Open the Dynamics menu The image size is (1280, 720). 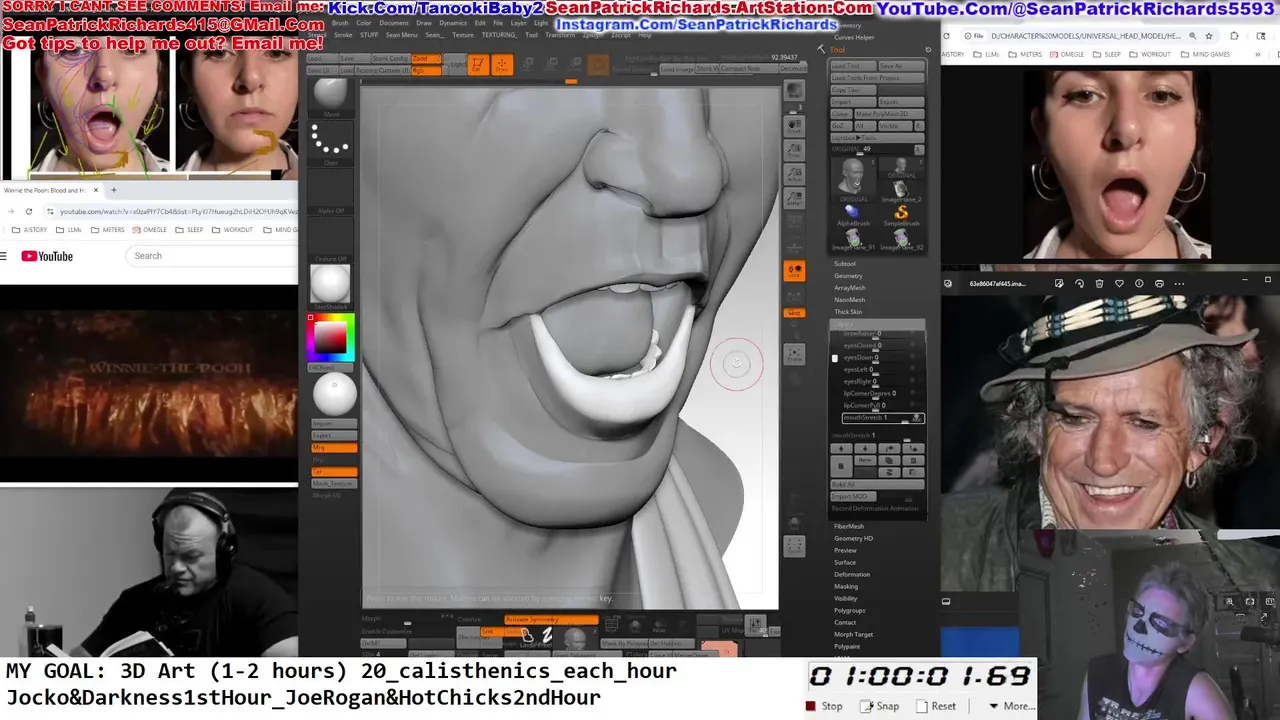453,23
